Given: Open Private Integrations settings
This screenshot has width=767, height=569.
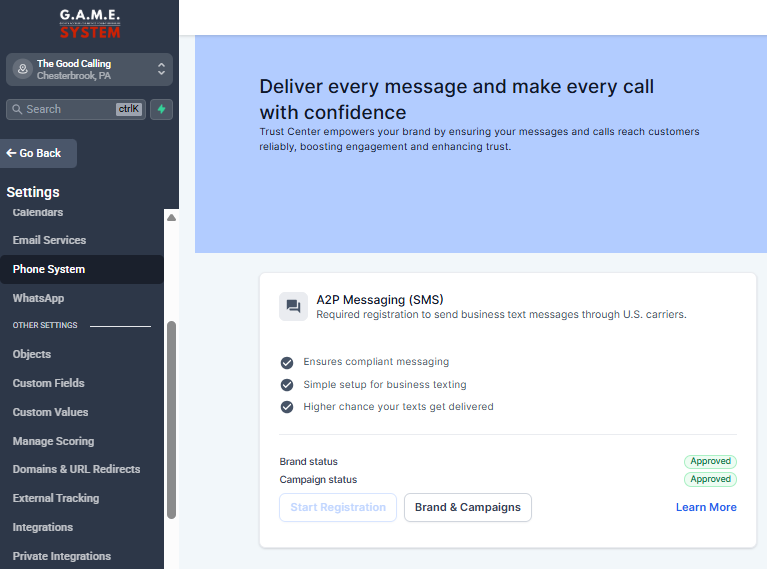Looking at the screenshot, I should point(62,556).
